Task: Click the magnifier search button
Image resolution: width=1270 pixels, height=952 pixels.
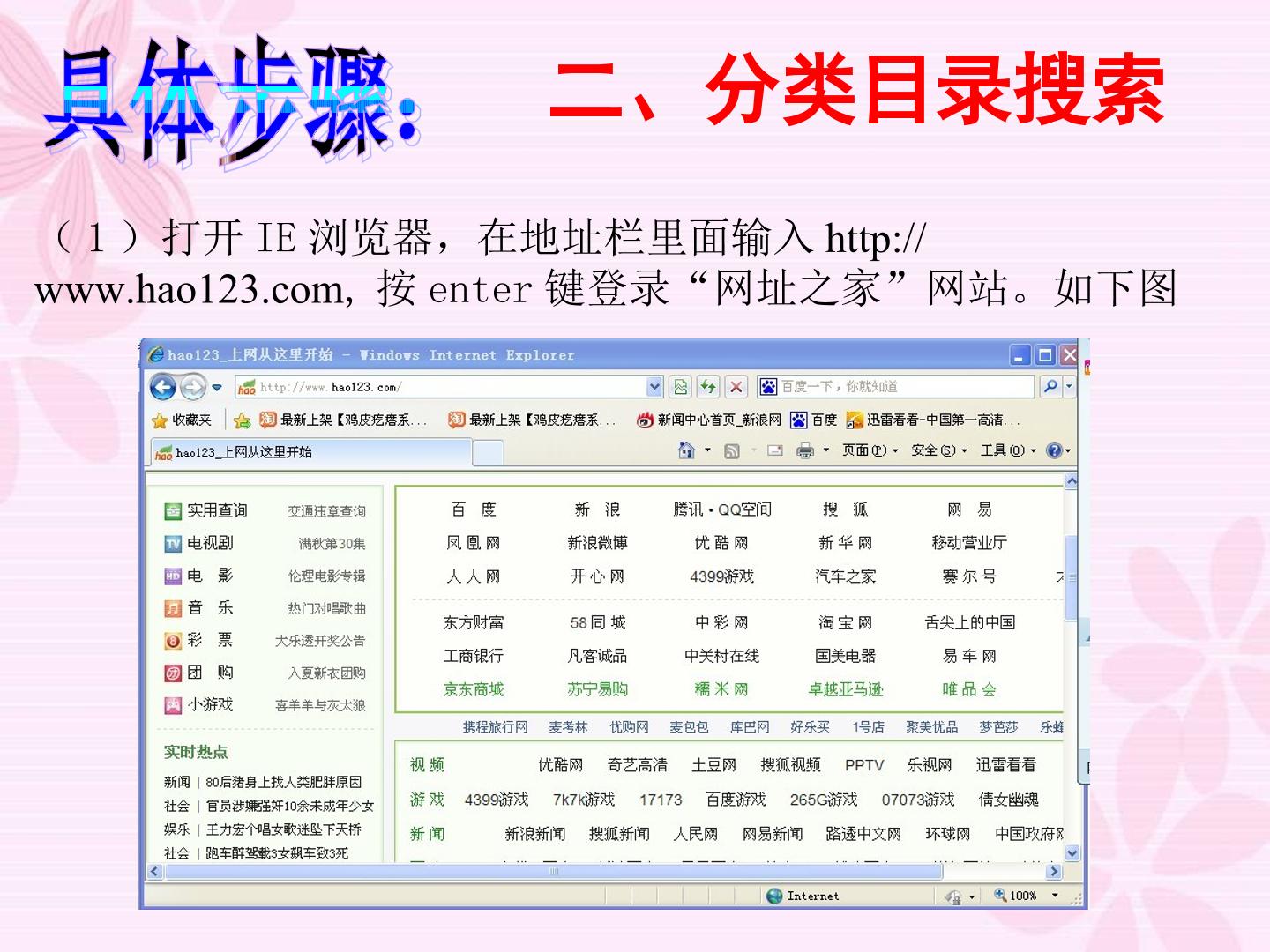Action: pos(1050,387)
